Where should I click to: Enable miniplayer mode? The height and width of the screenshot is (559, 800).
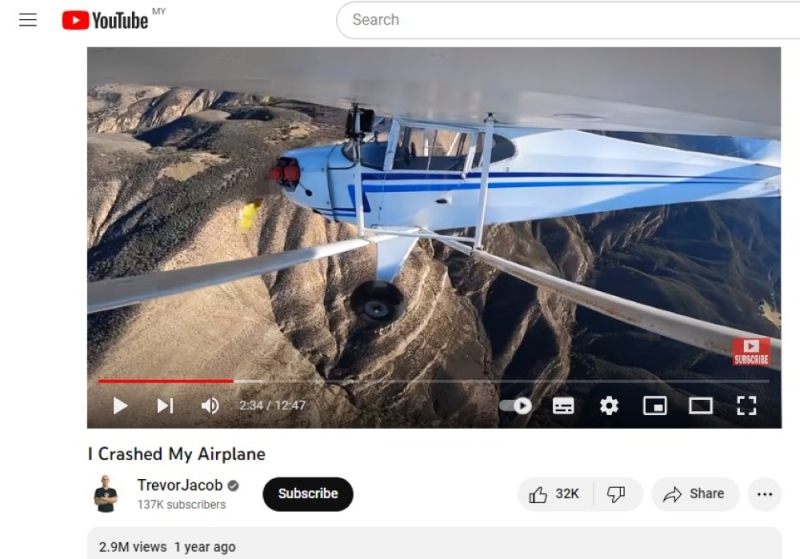click(x=655, y=406)
